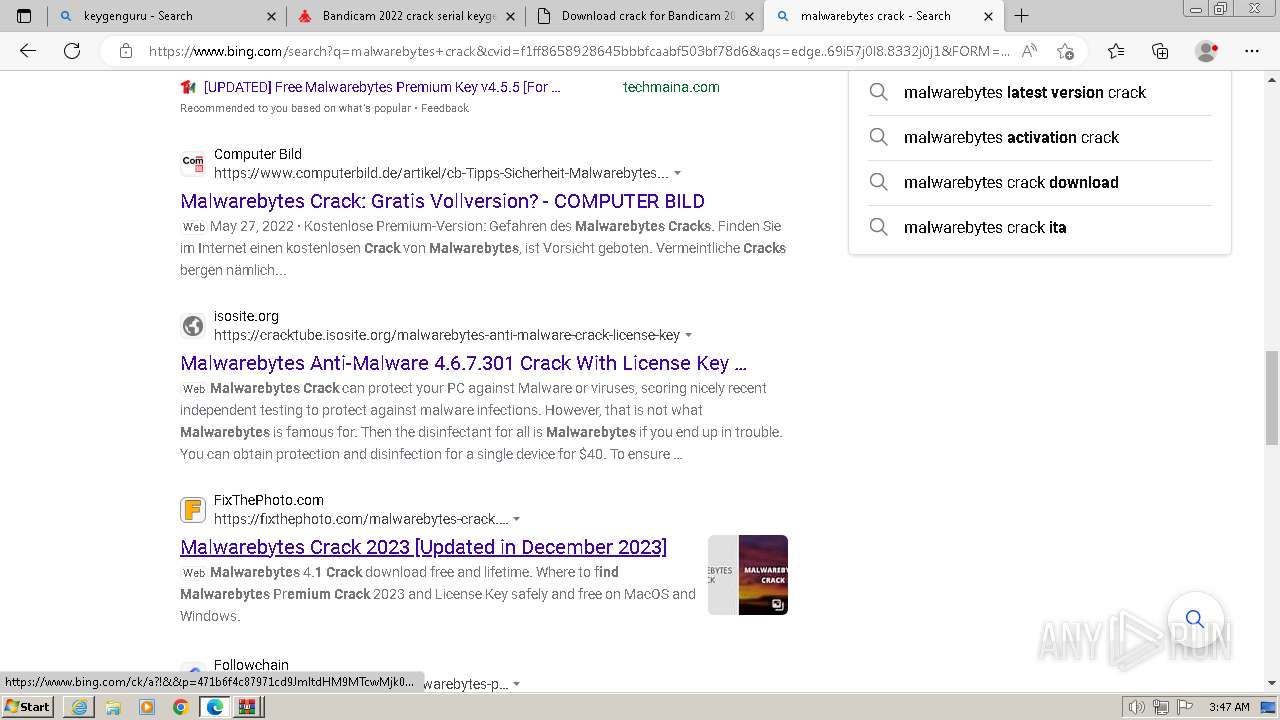The width and height of the screenshot is (1280, 720).
Task: Click the floating round search button
Action: 1194,619
